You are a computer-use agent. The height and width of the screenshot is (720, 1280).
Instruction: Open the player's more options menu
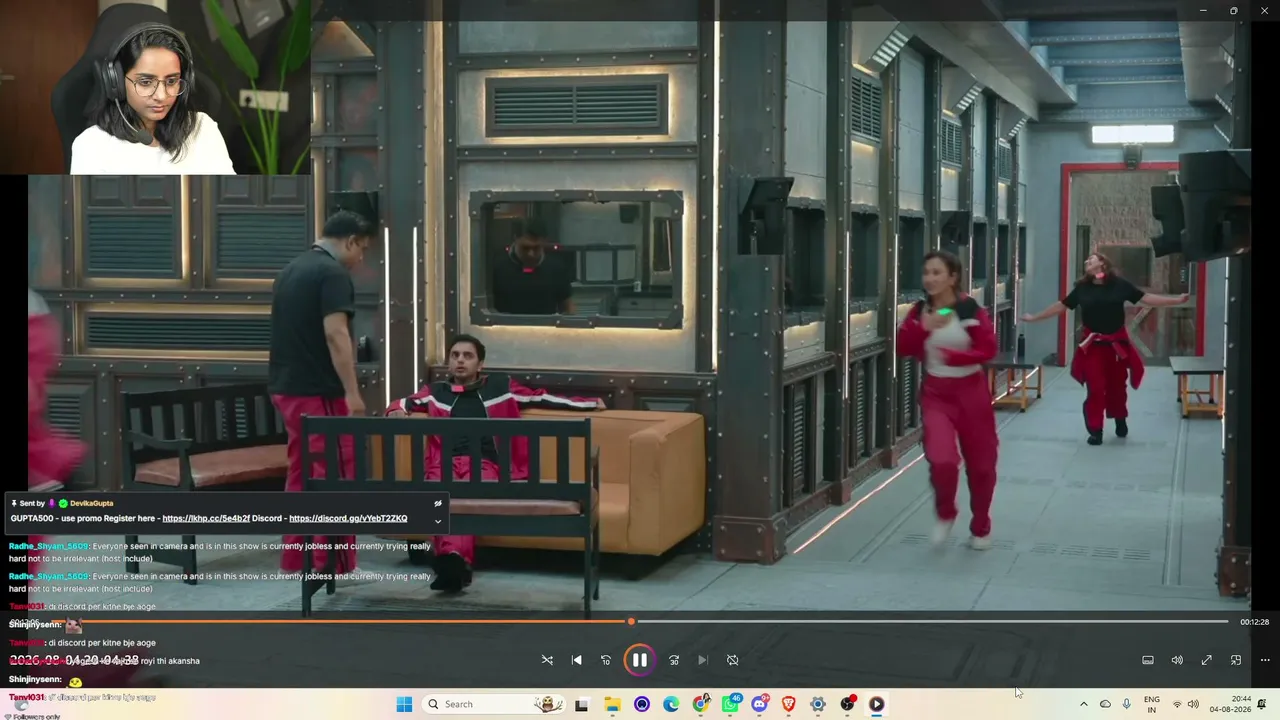pos(1265,660)
